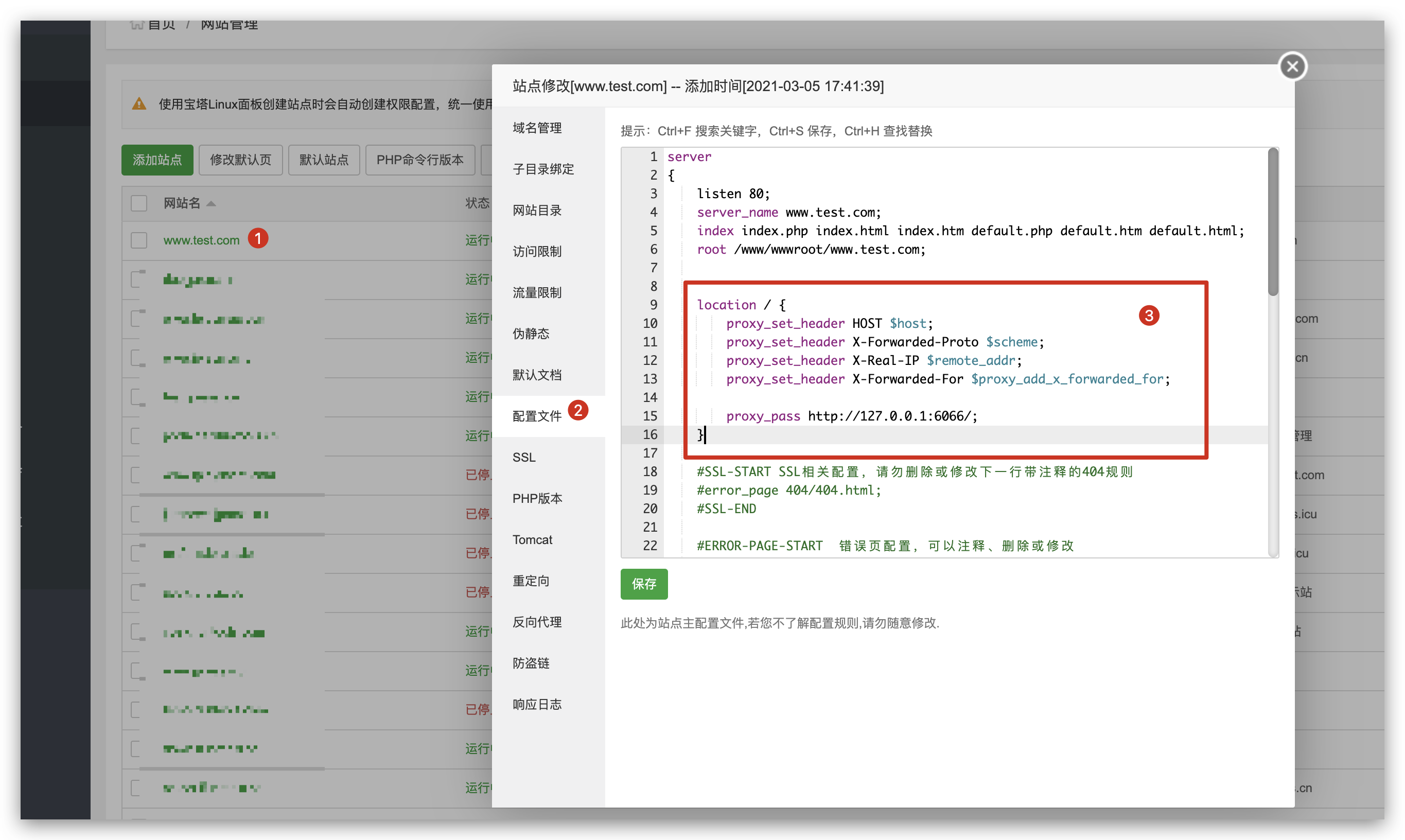The width and height of the screenshot is (1405, 840).
Task: Click the #SSL-END comment line
Action: 726,509
